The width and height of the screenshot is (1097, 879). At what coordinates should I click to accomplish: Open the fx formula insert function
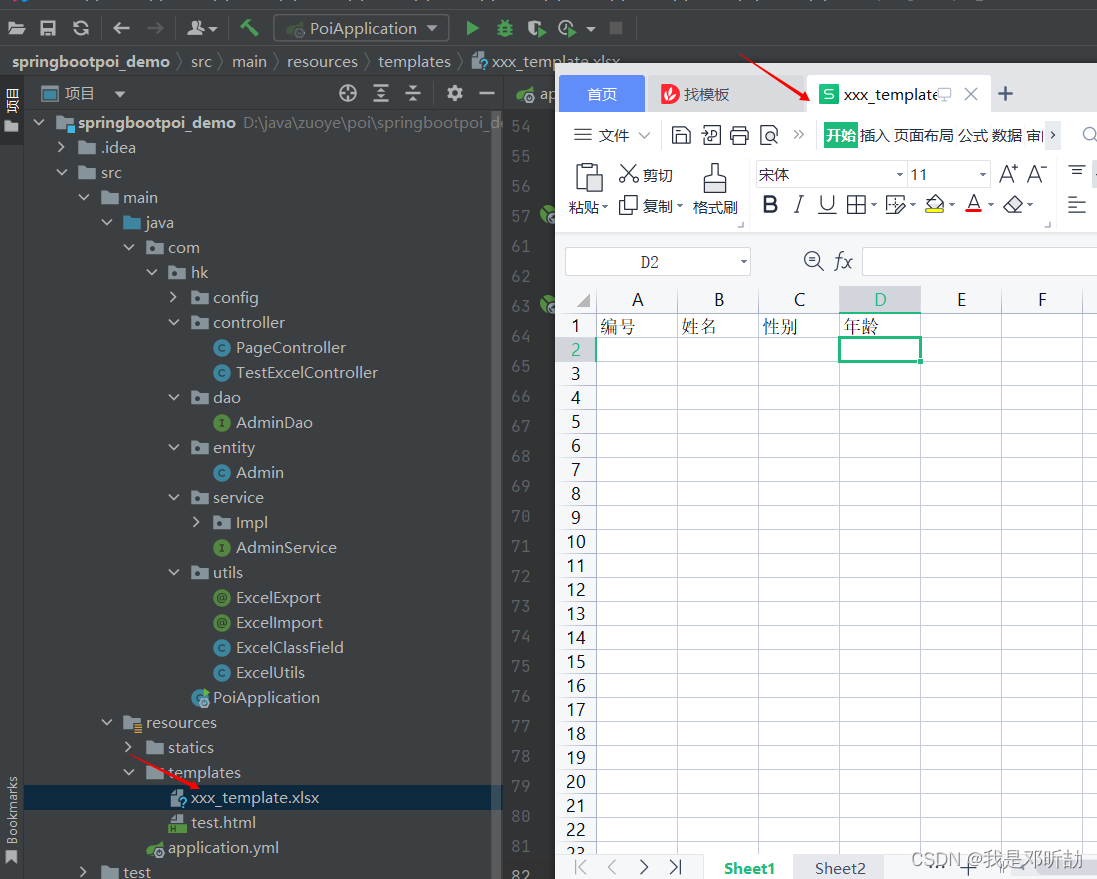(x=844, y=261)
